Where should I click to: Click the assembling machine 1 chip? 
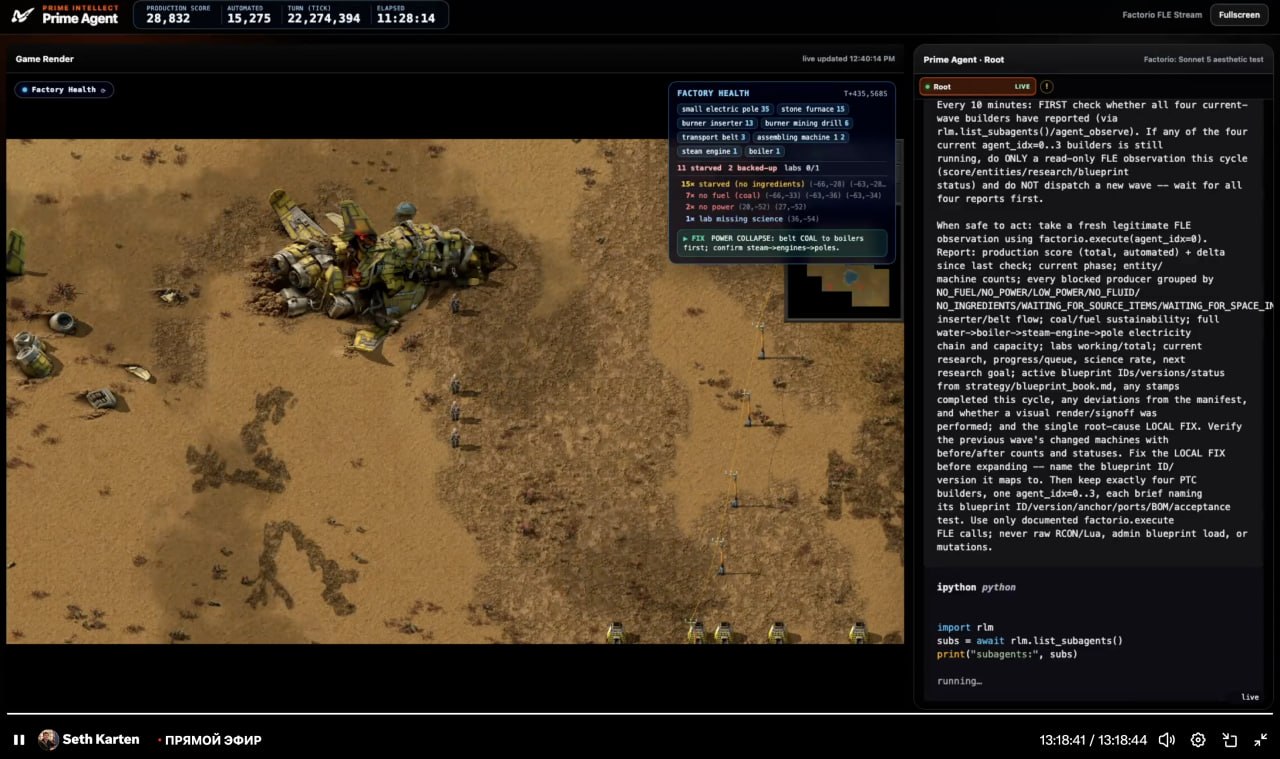pos(801,137)
